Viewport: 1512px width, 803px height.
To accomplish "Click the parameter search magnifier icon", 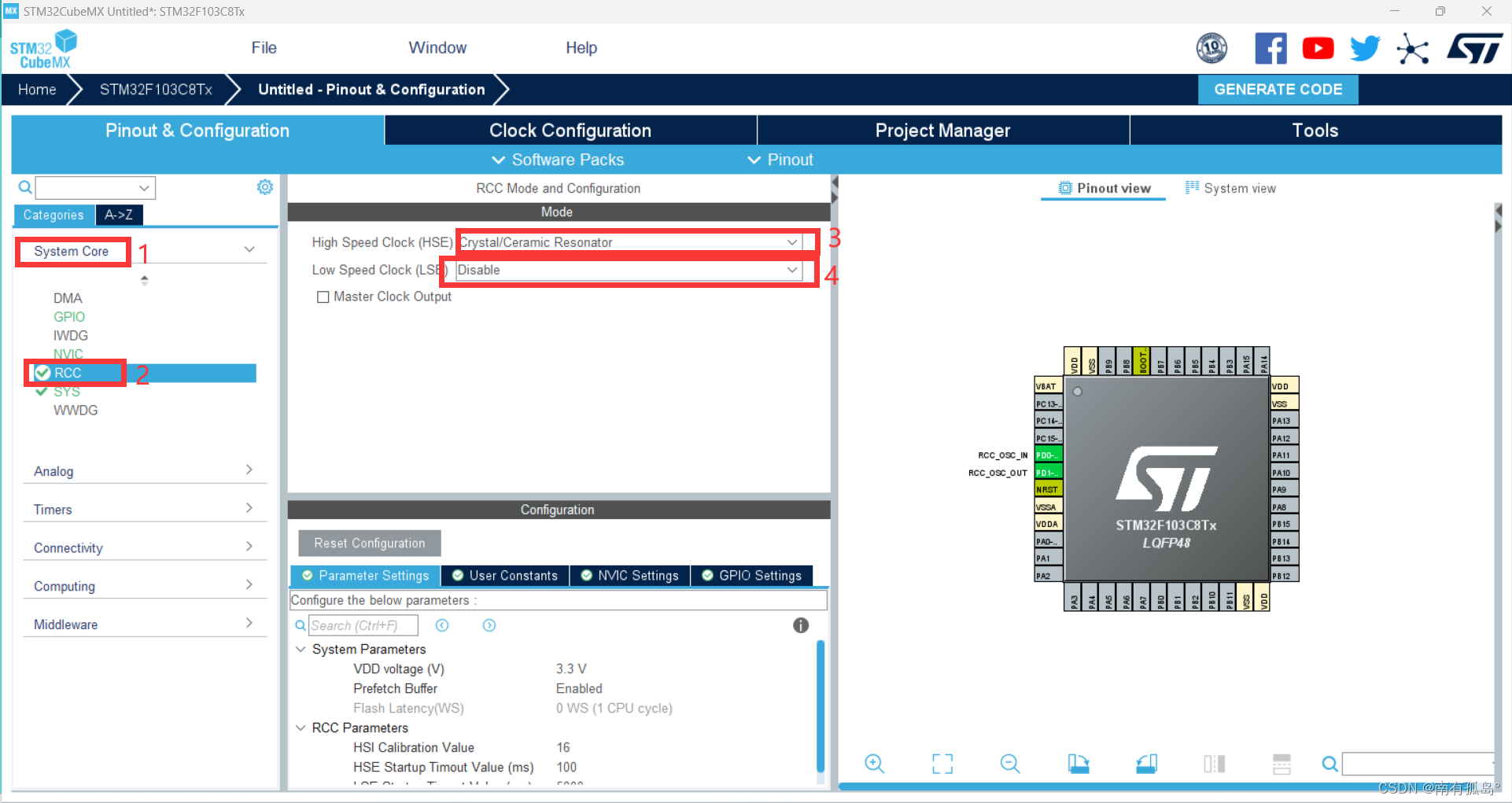I will pyautogui.click(x=301, y=625).
